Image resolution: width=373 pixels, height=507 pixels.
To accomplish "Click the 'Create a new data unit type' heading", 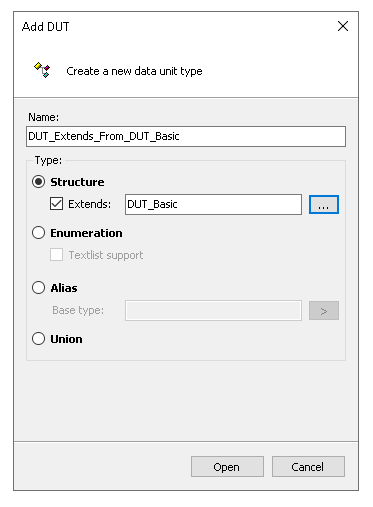I will point(134,71).
